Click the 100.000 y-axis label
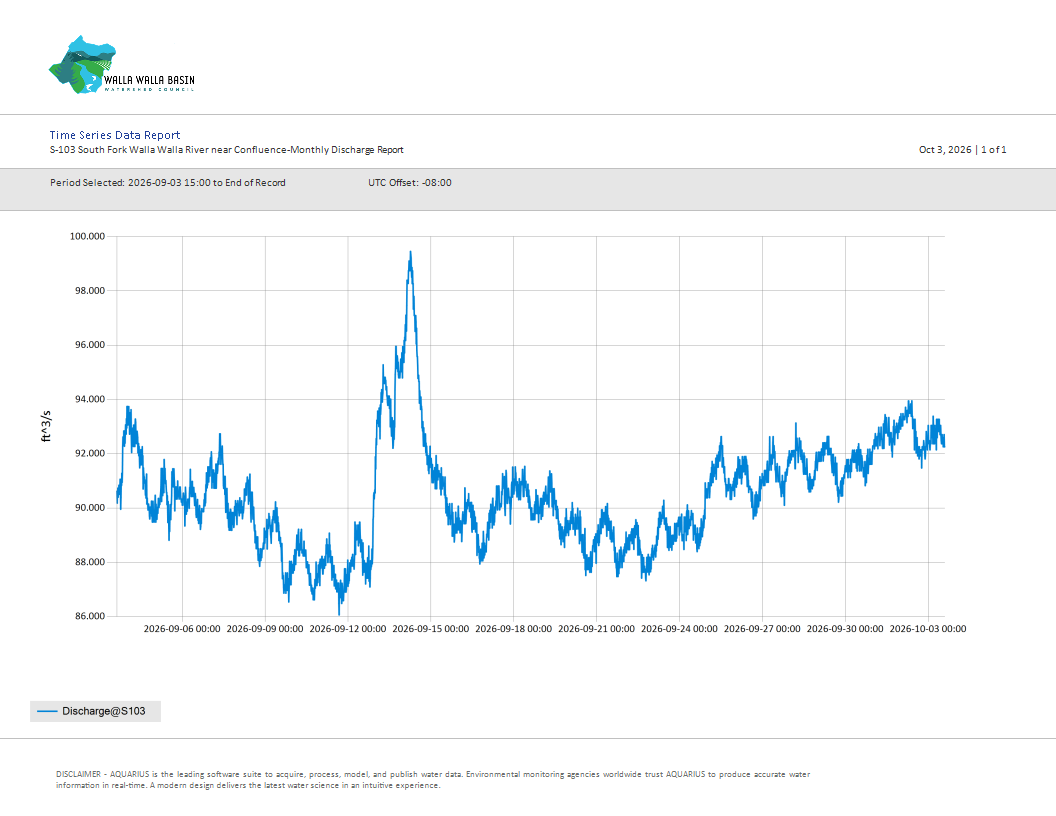1056x816 pixels. (88, 236)
